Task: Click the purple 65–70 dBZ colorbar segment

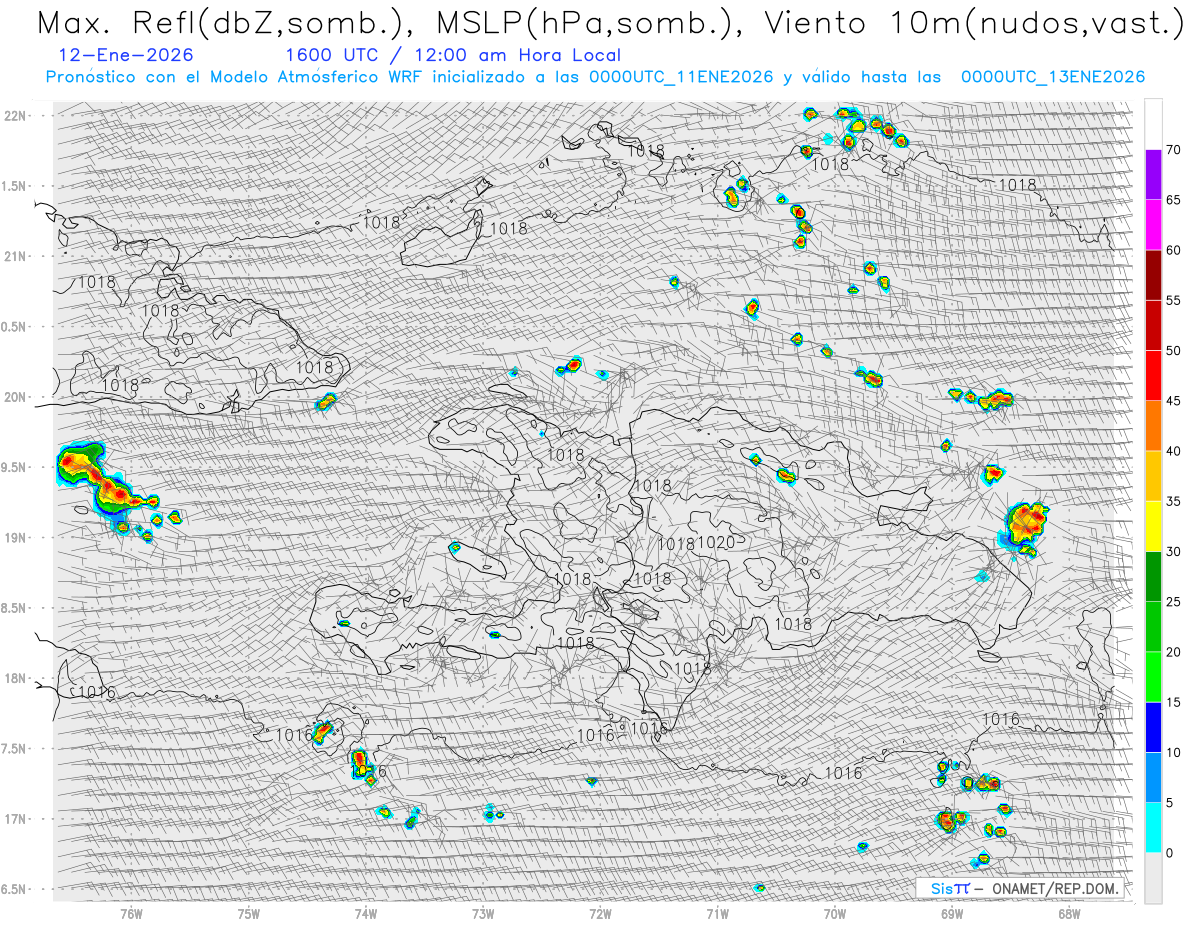Action: pos(1153,175)
